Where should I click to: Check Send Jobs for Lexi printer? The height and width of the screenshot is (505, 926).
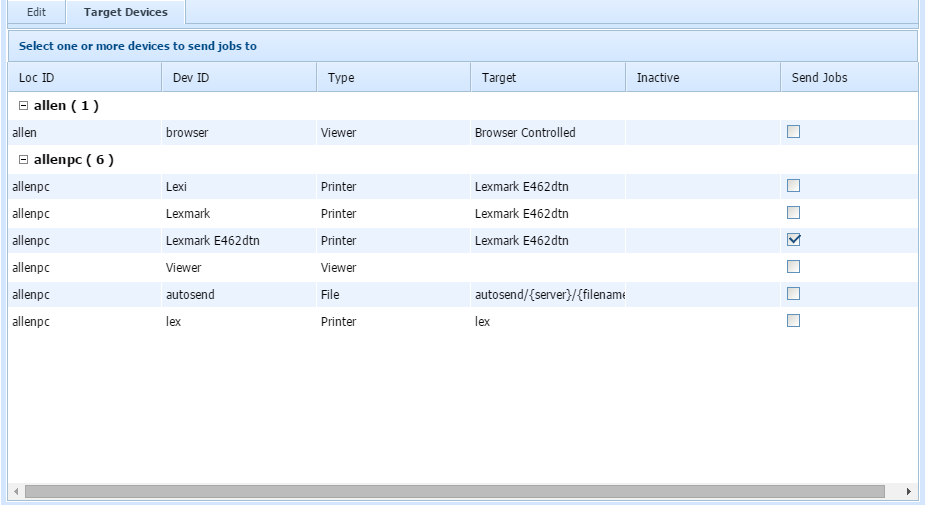tap(793, 185)
